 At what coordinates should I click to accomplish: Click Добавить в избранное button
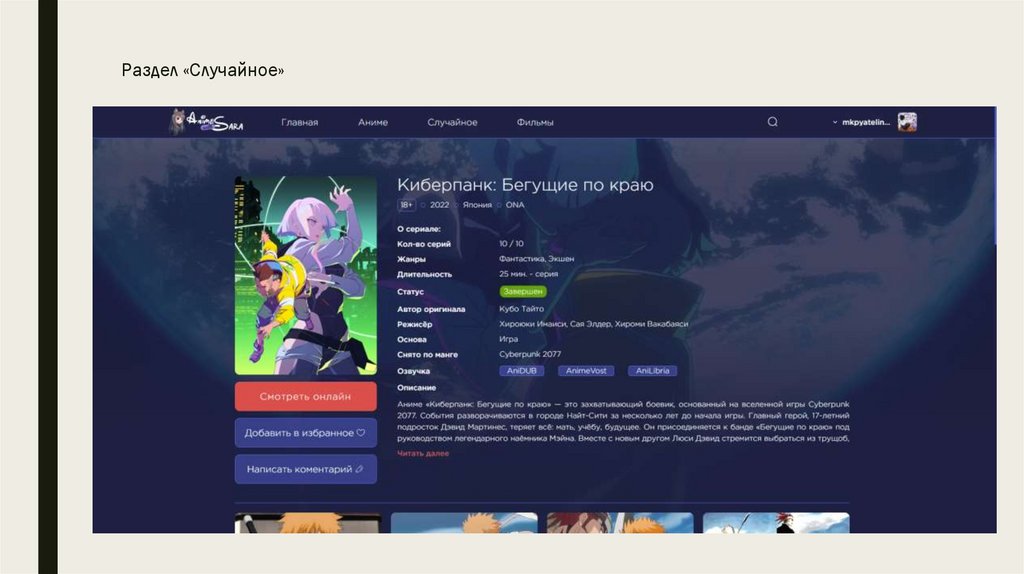point(306,433)
